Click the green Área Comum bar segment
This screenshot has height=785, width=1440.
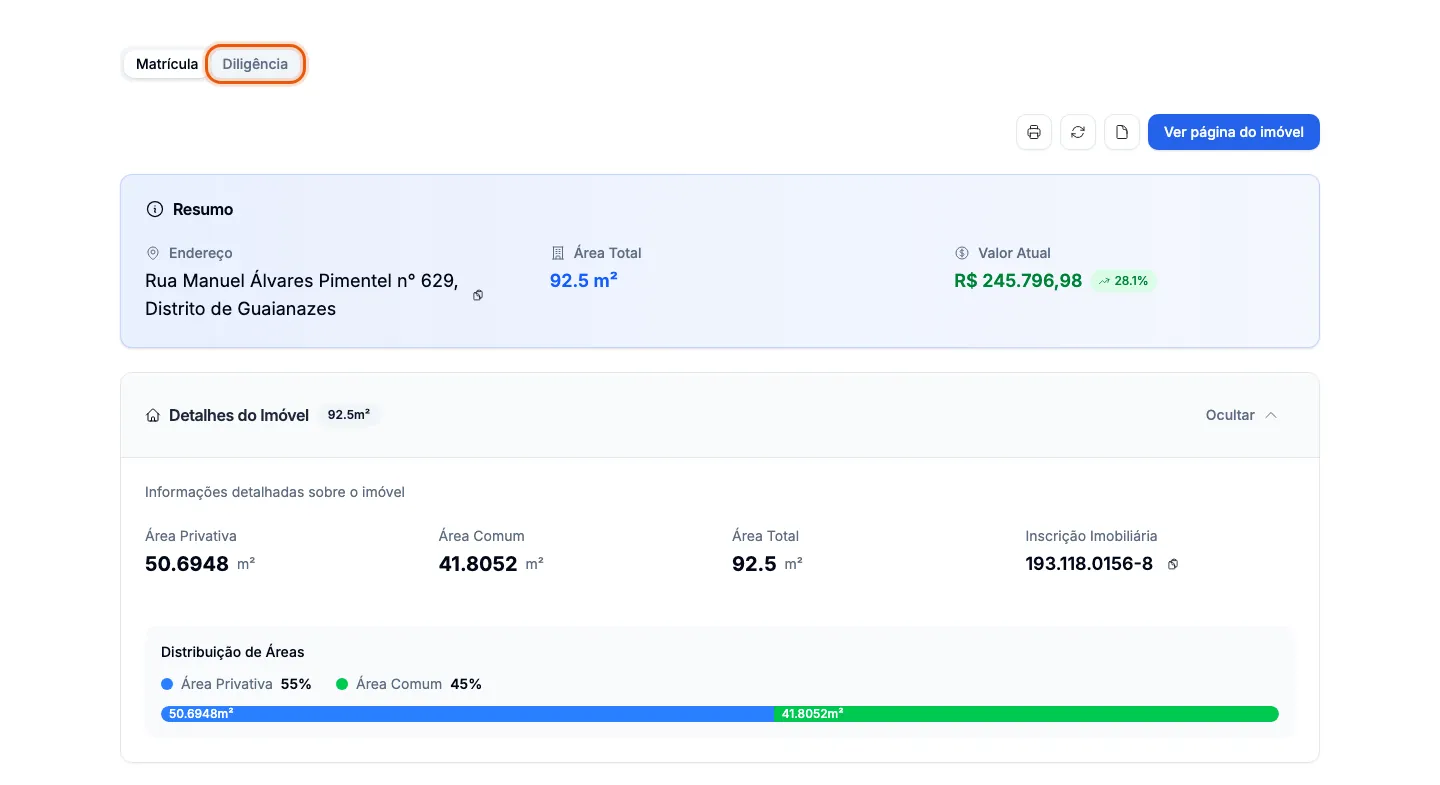tap(1026, 714)
